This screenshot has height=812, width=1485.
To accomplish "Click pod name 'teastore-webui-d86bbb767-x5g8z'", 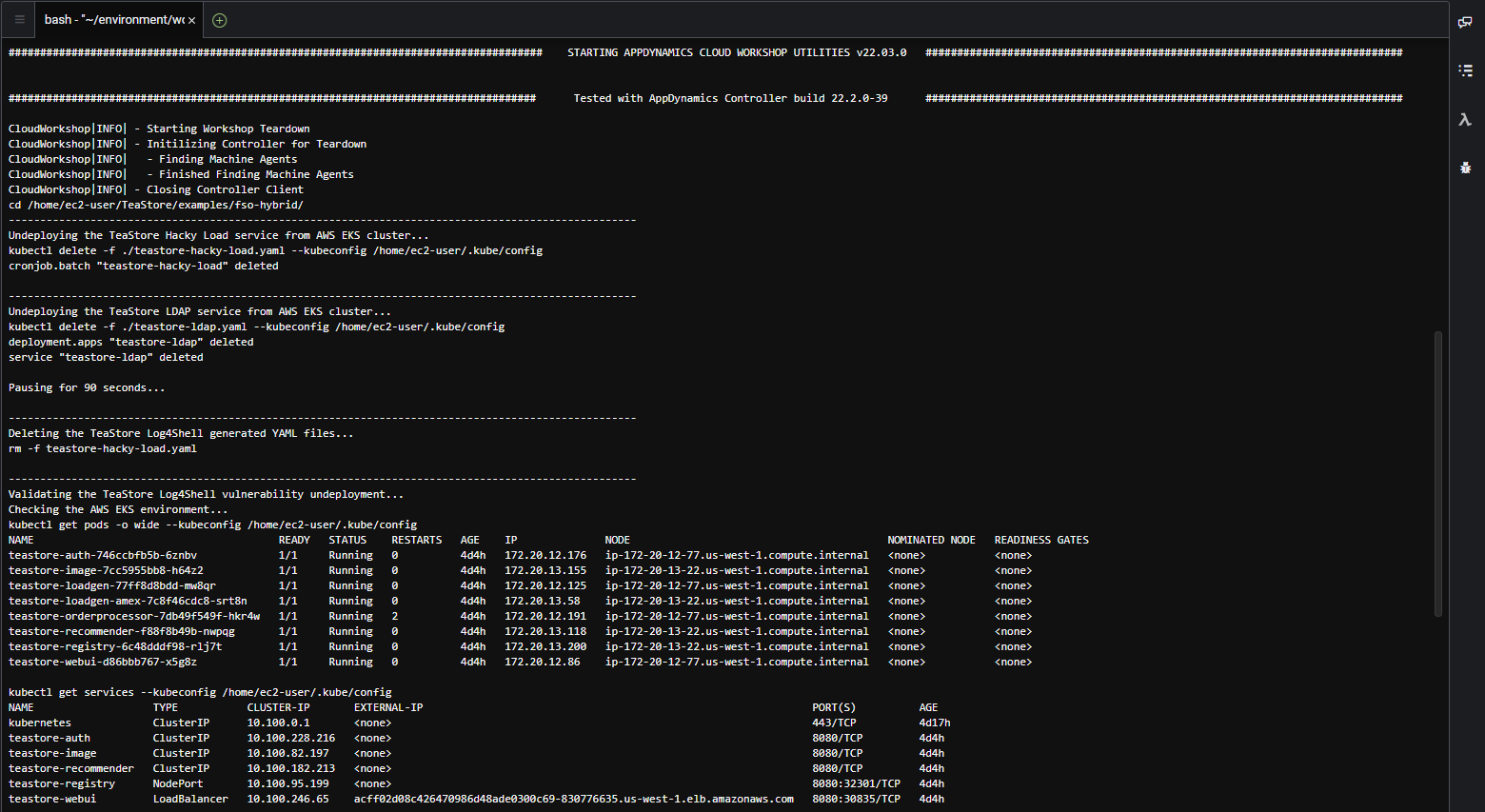I will [103, 662].
